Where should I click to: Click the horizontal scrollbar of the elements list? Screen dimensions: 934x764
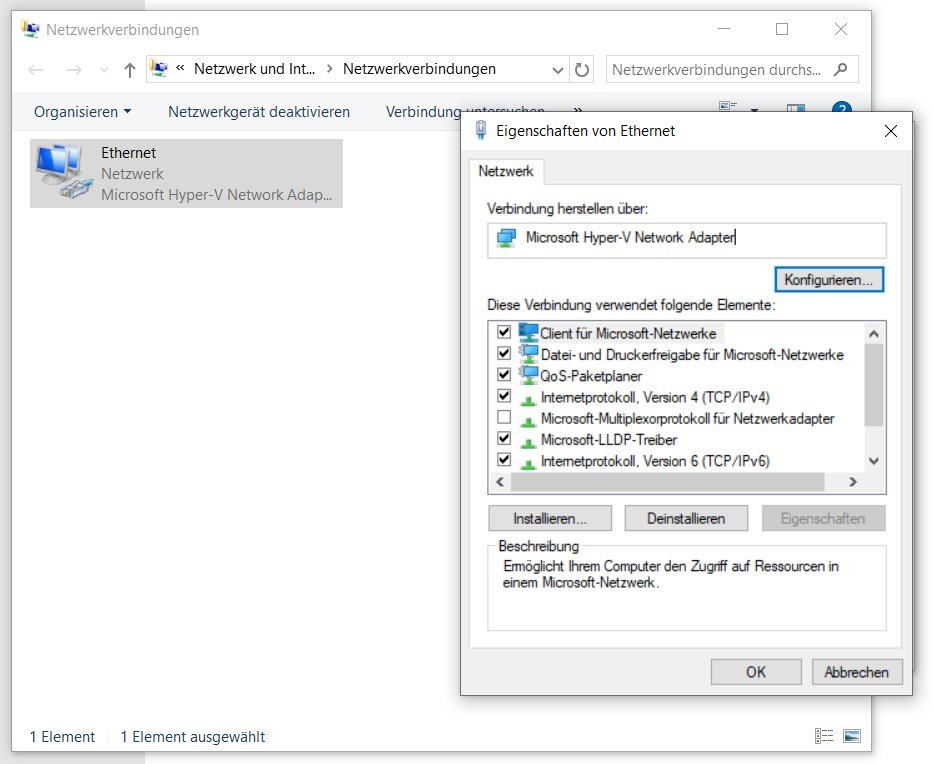(x=667, y=482)
